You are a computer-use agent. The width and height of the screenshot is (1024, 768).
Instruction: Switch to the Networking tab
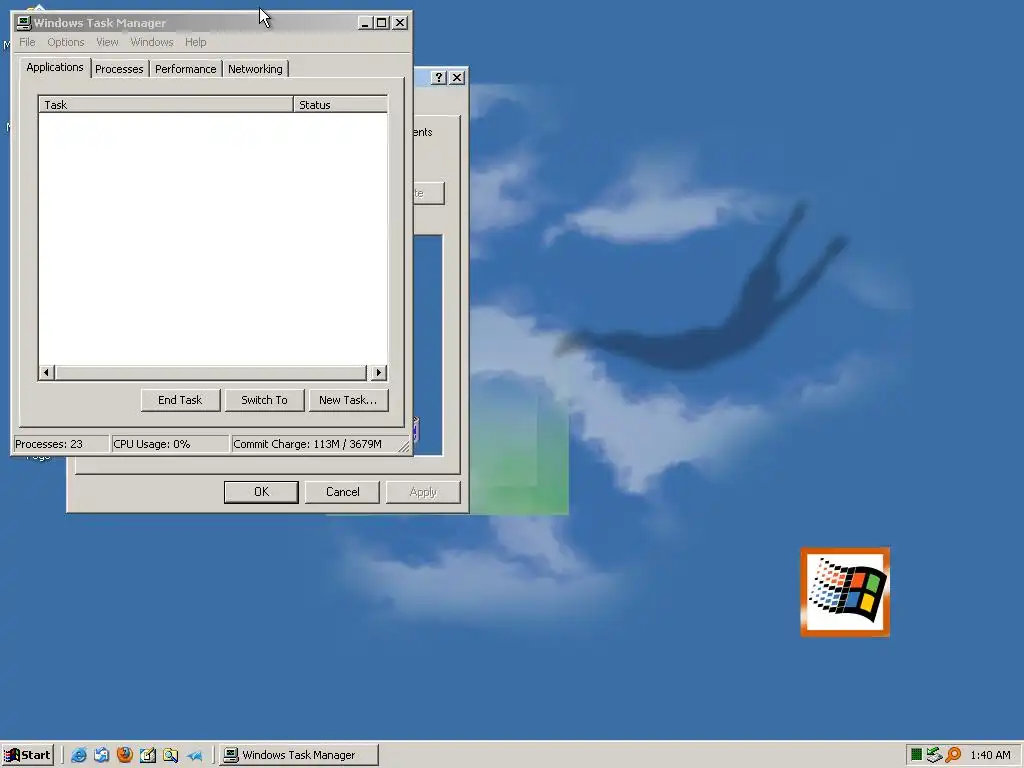coord(255,69)
